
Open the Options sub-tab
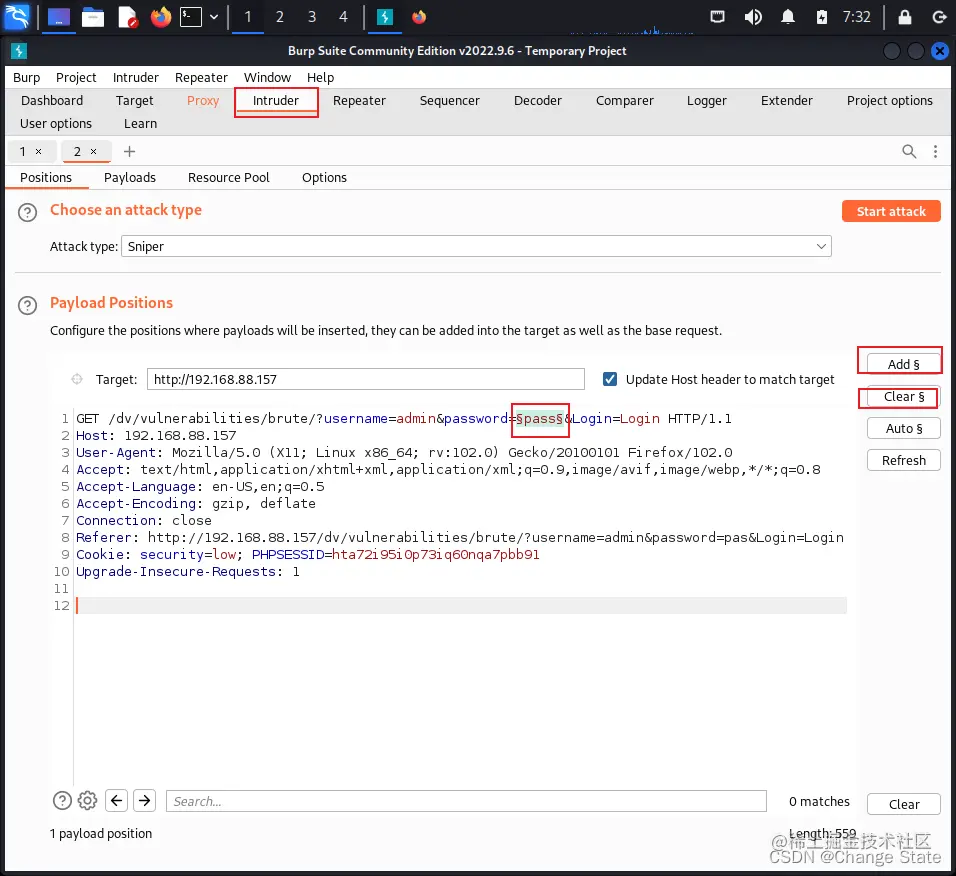click(324, 177)
